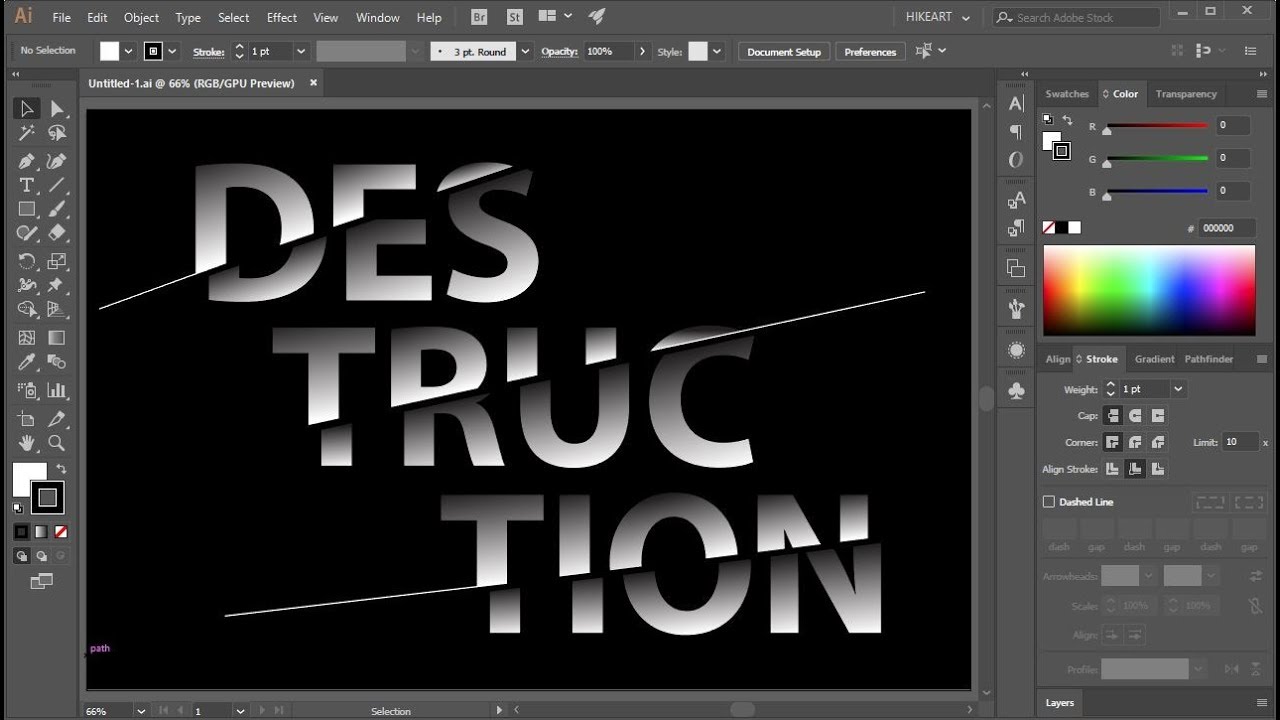The width and height of the screenshot is (1280, 720).
Task: Open the Preferences button
Action: pyautogui.click(x=870, y=52)
